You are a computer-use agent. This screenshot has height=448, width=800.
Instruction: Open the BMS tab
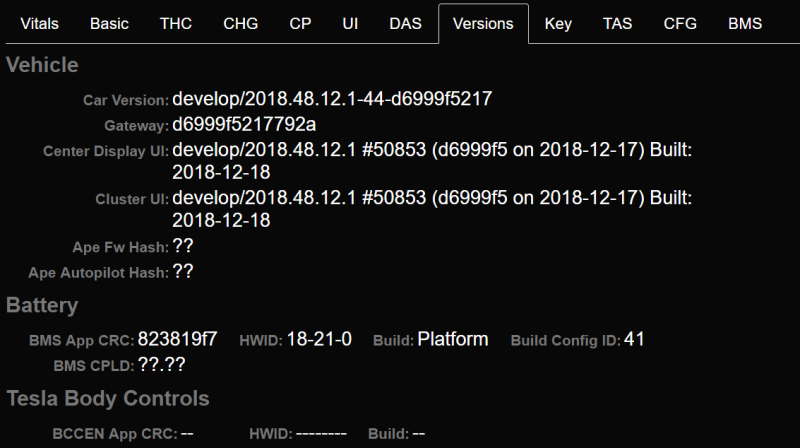[745, 24]
